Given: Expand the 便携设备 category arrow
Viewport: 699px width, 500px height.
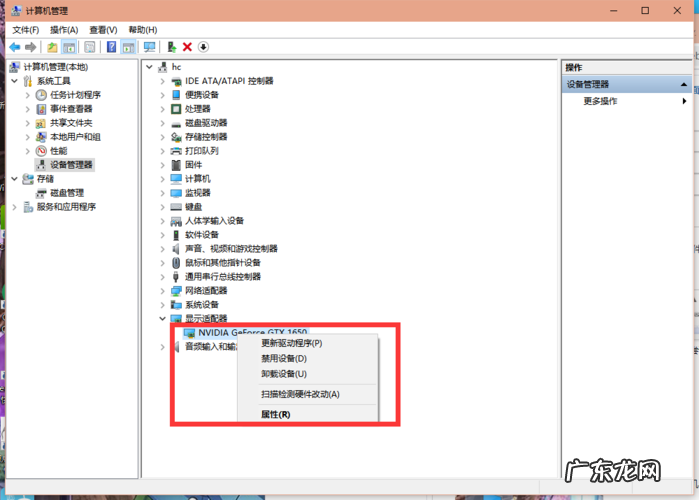Looking at the screenshot, I should [x=162, y=95].
